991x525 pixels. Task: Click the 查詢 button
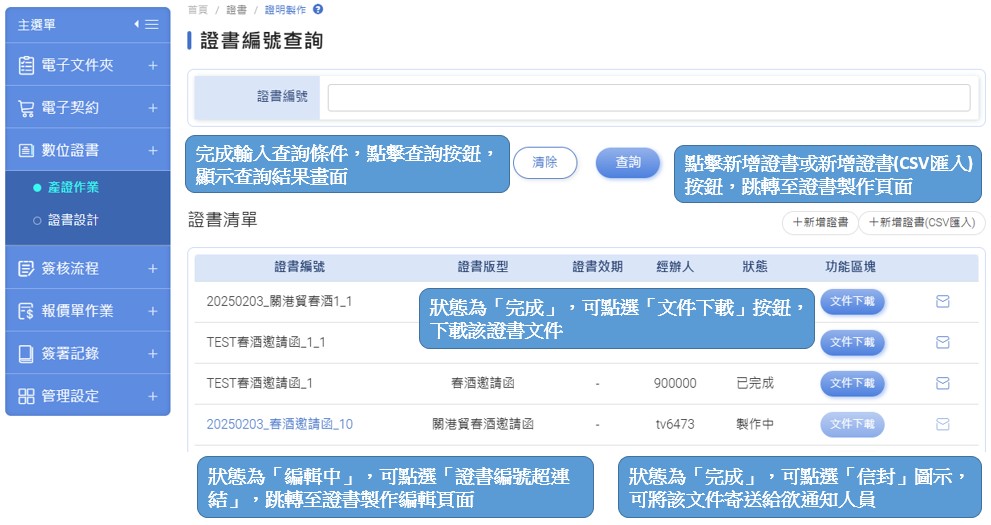pyautogui.click(x=628, y=162)
